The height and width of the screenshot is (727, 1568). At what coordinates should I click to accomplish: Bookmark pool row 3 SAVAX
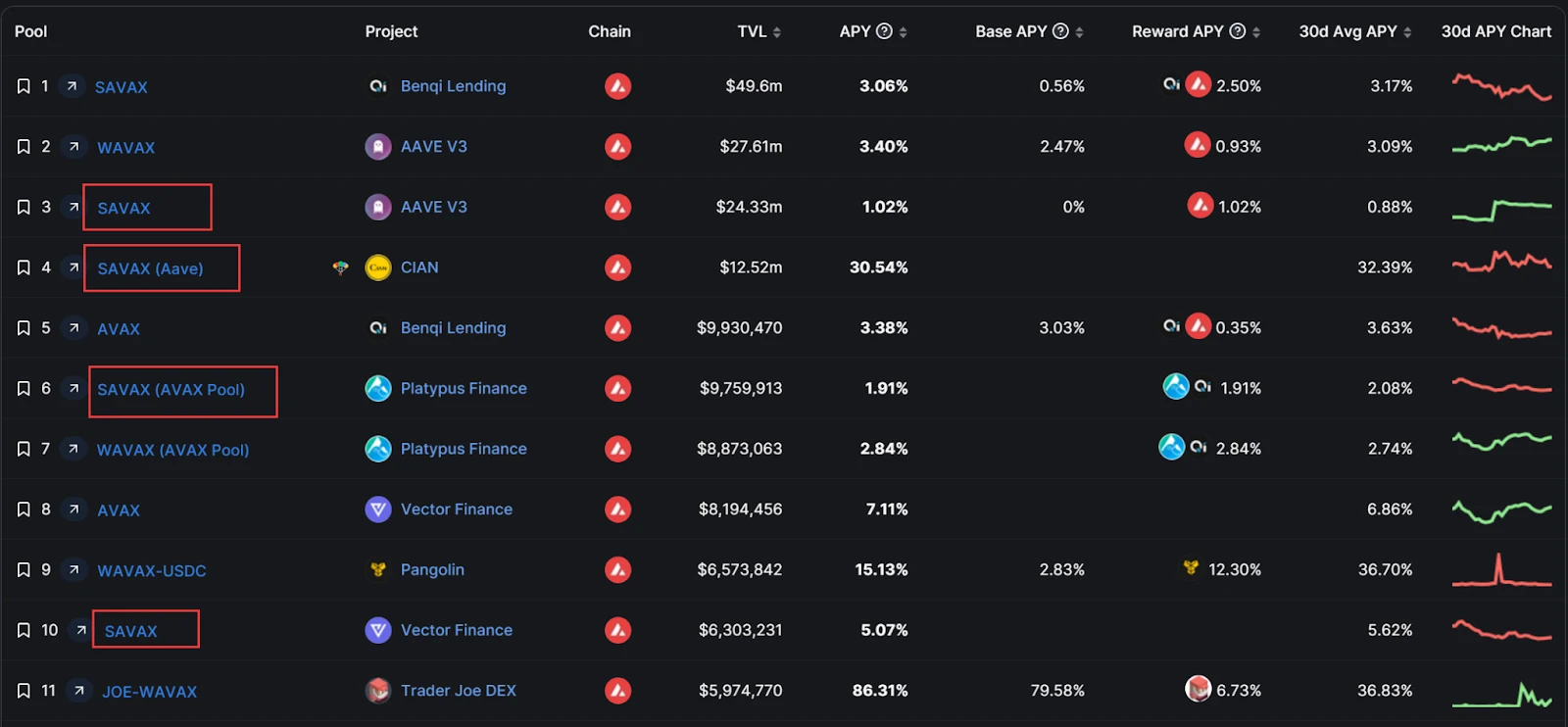(x=24, y=208)
